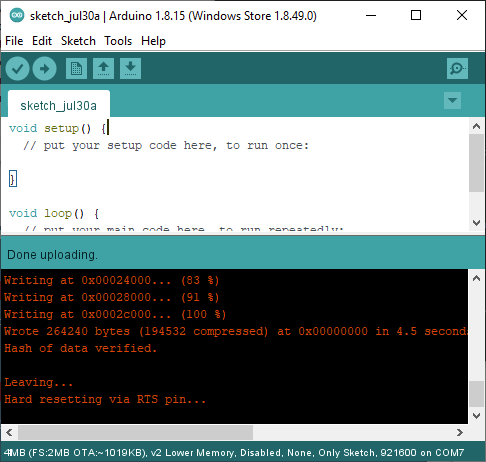Click the 'void loop() {' code line
This screenshot has width=486, height=462.
point(54,213)
